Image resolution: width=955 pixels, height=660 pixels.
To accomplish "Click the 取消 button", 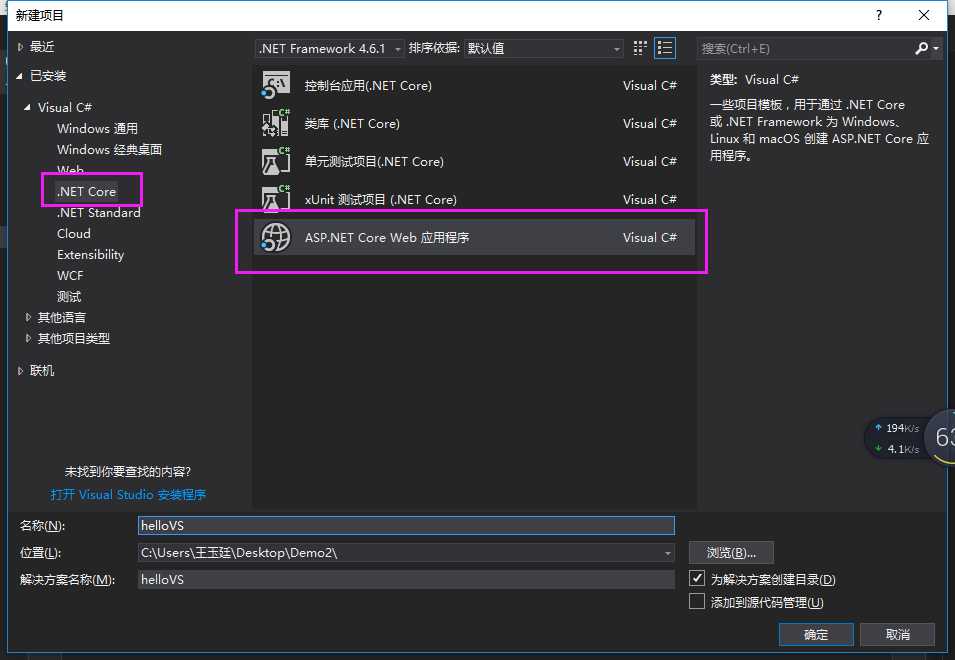I will pos(898,634).
